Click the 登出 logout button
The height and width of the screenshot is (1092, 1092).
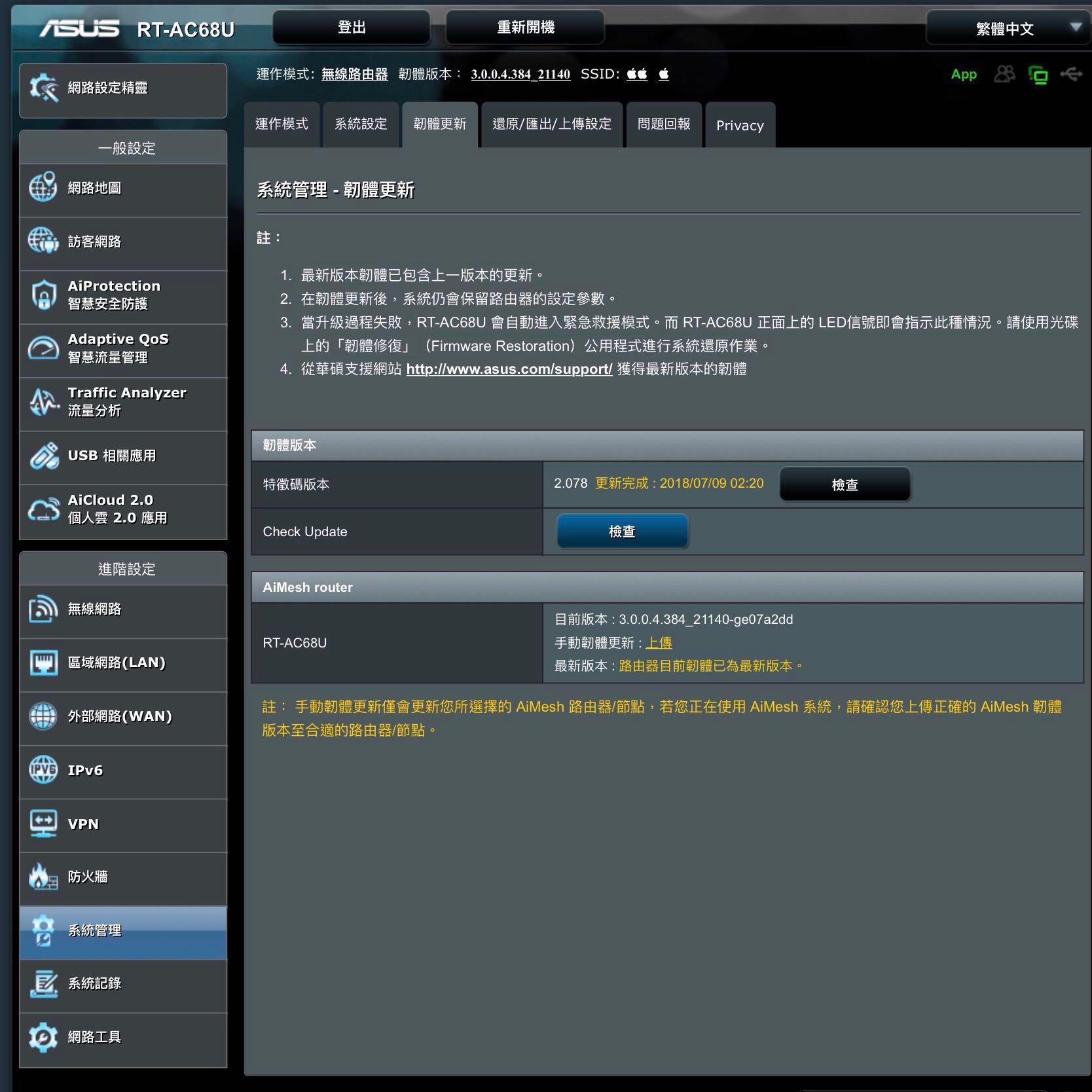(x=352, y=27)
